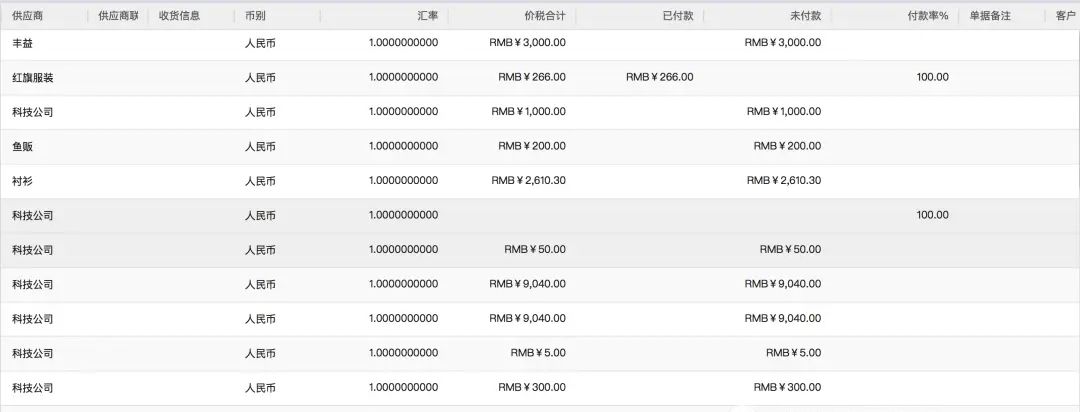Click the 汇率 value in the 衬衫 row

tap(404, 181)
